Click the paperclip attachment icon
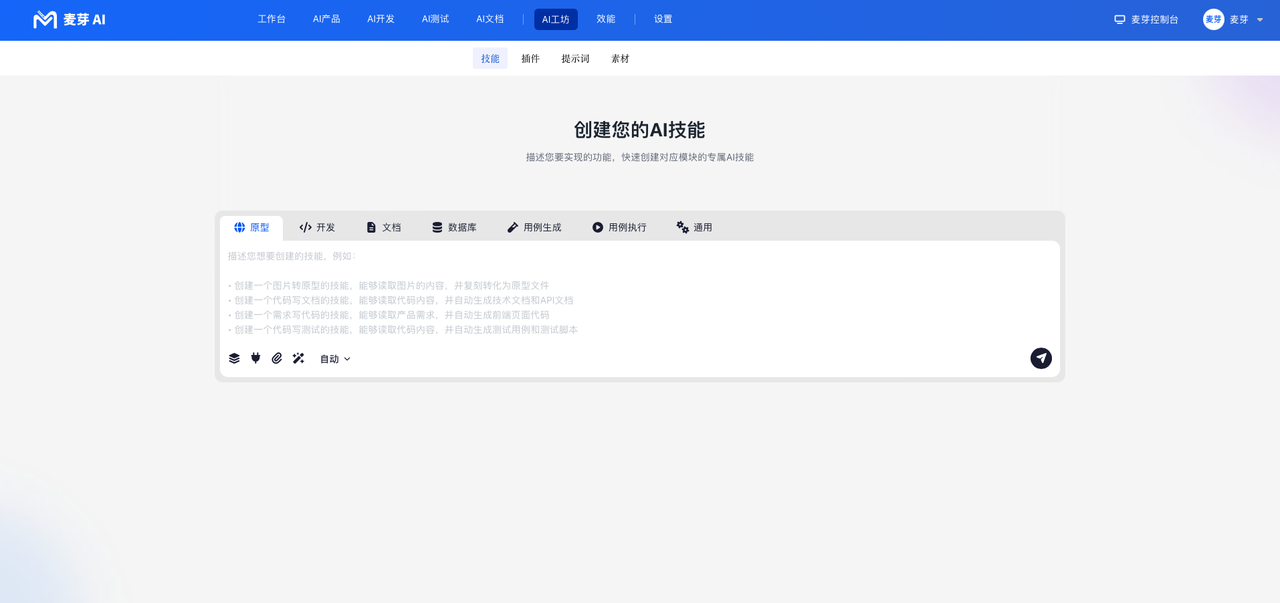Viewport: 1280px width, 603px height. (x=277, y=358)
